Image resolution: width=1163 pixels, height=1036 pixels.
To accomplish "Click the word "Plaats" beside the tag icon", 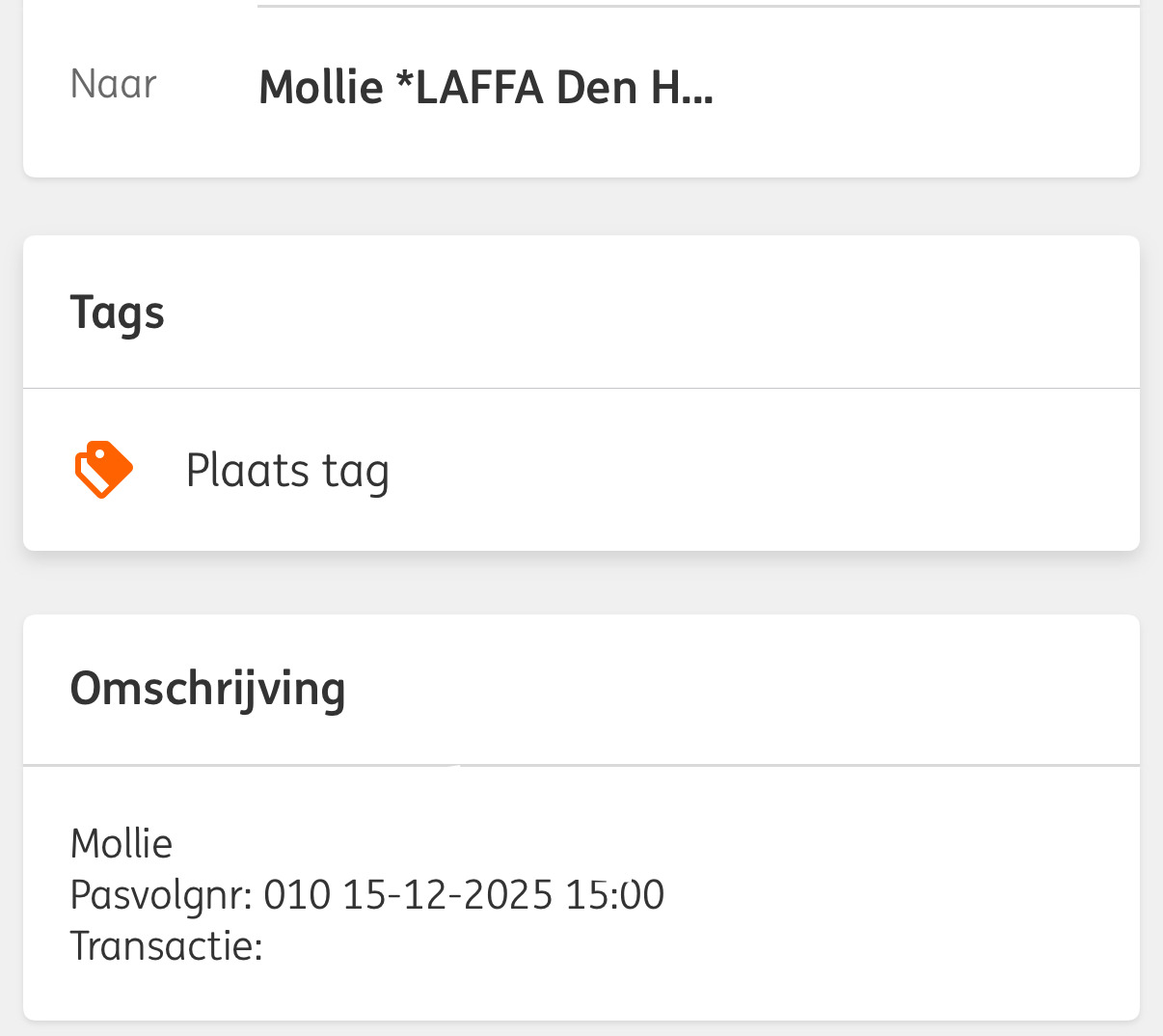I will (x=247, y=471).
